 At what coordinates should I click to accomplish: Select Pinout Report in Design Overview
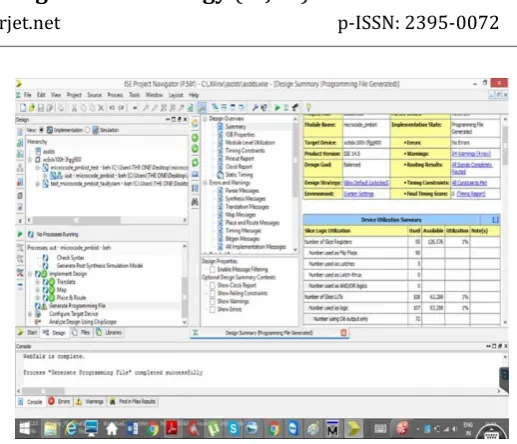[x=240, y=159]
